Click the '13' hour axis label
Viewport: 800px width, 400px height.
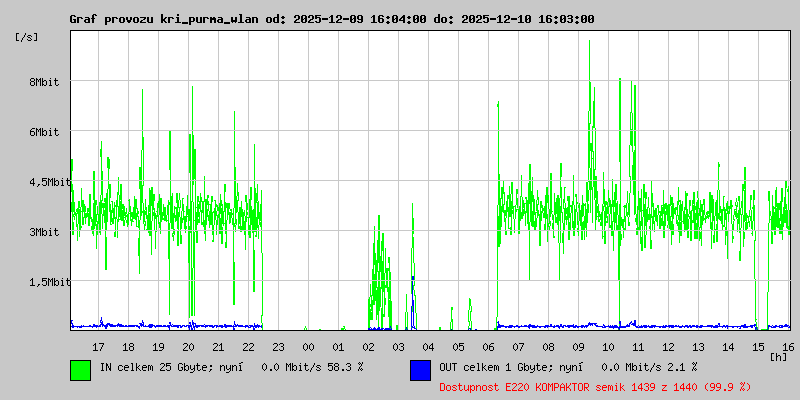point(698,347)
